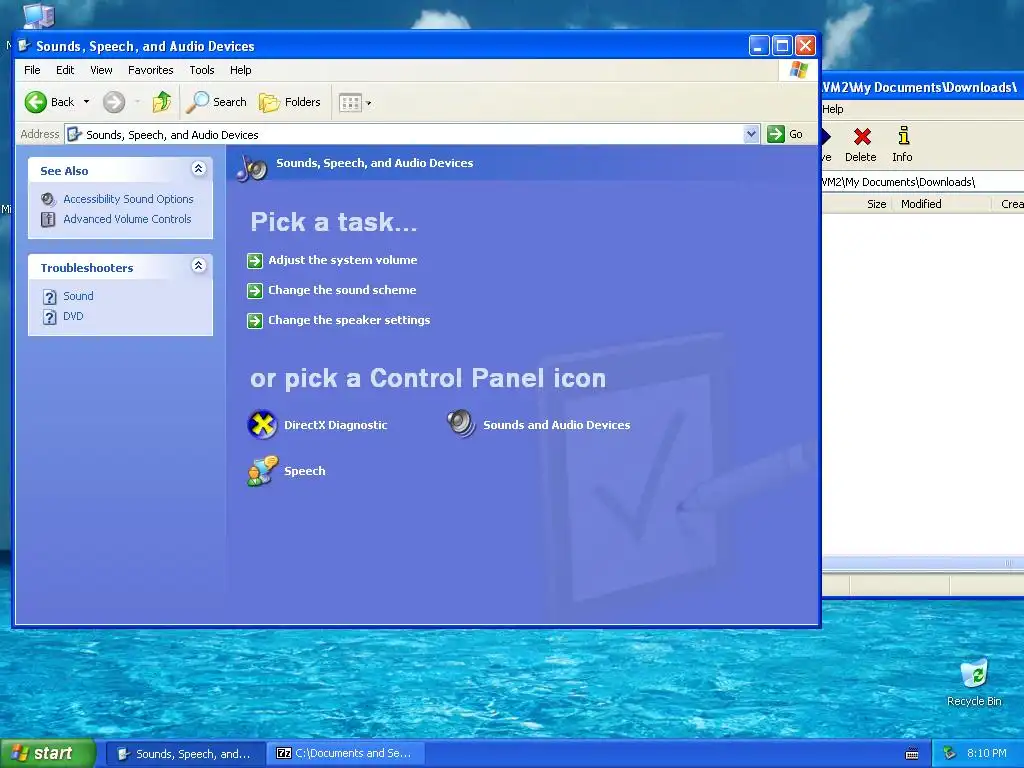Click the taskbar clock showing 8:10 PM
This screenshot has height=768, width=1024.
pos(987,754)
